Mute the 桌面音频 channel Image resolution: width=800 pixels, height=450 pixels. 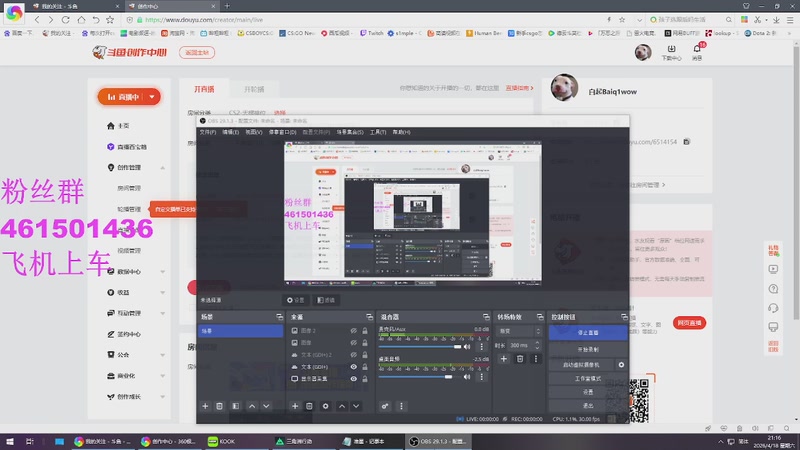pyautogui.click(x=467, y=377)
